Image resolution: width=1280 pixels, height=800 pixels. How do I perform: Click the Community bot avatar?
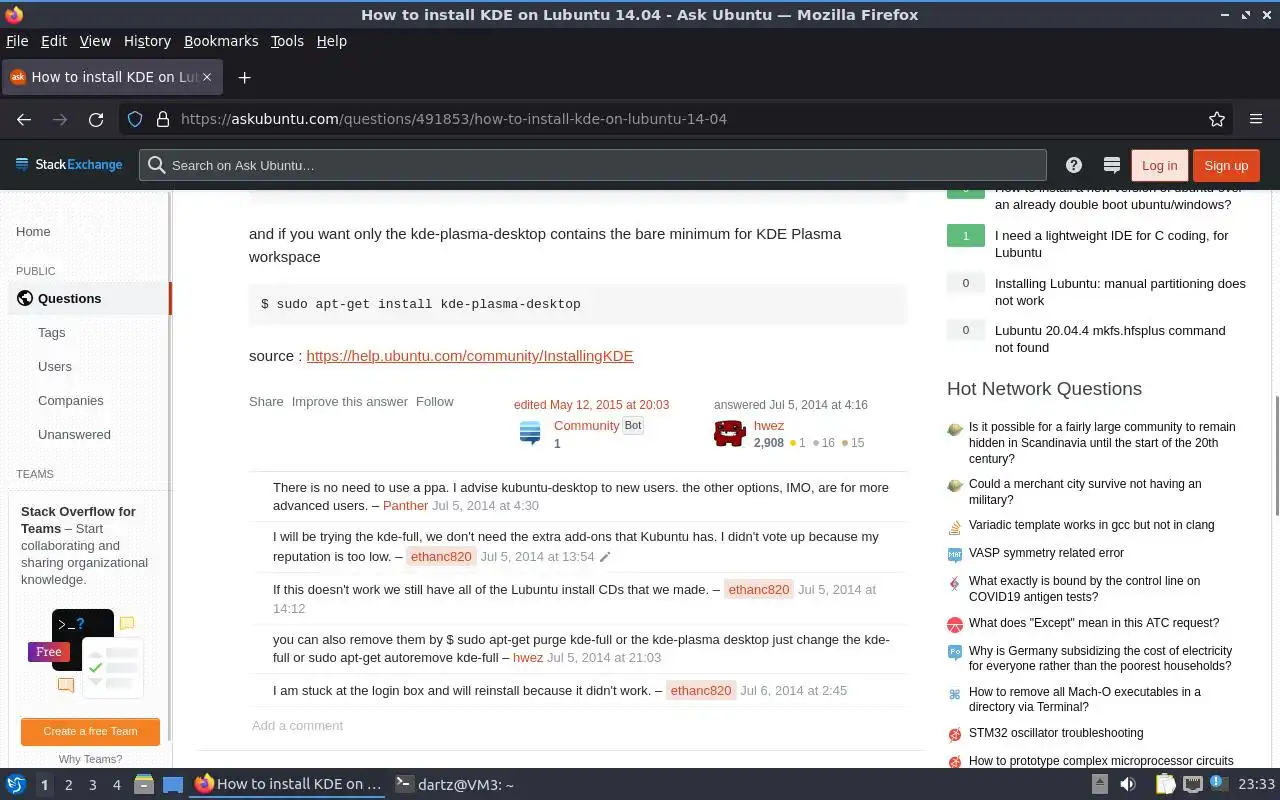530,433
